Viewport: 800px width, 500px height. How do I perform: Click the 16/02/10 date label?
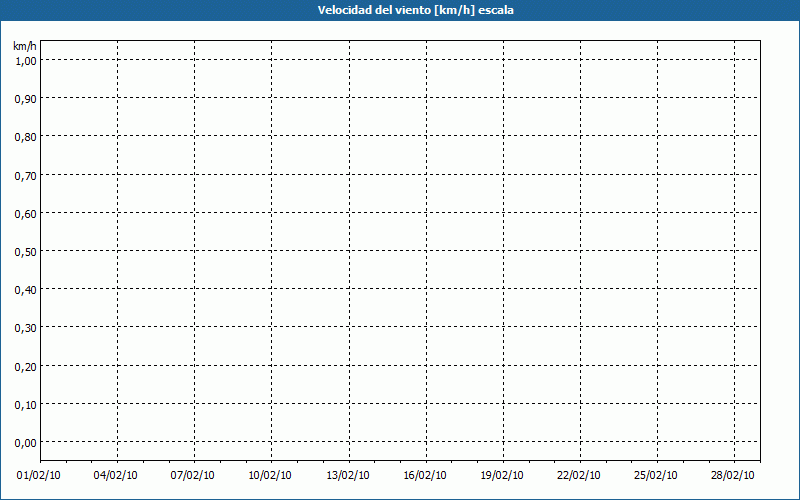(425, 476)
